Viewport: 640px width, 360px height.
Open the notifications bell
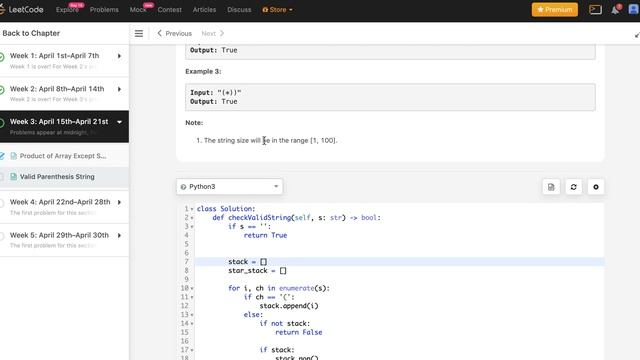click(x=615, y=10)
